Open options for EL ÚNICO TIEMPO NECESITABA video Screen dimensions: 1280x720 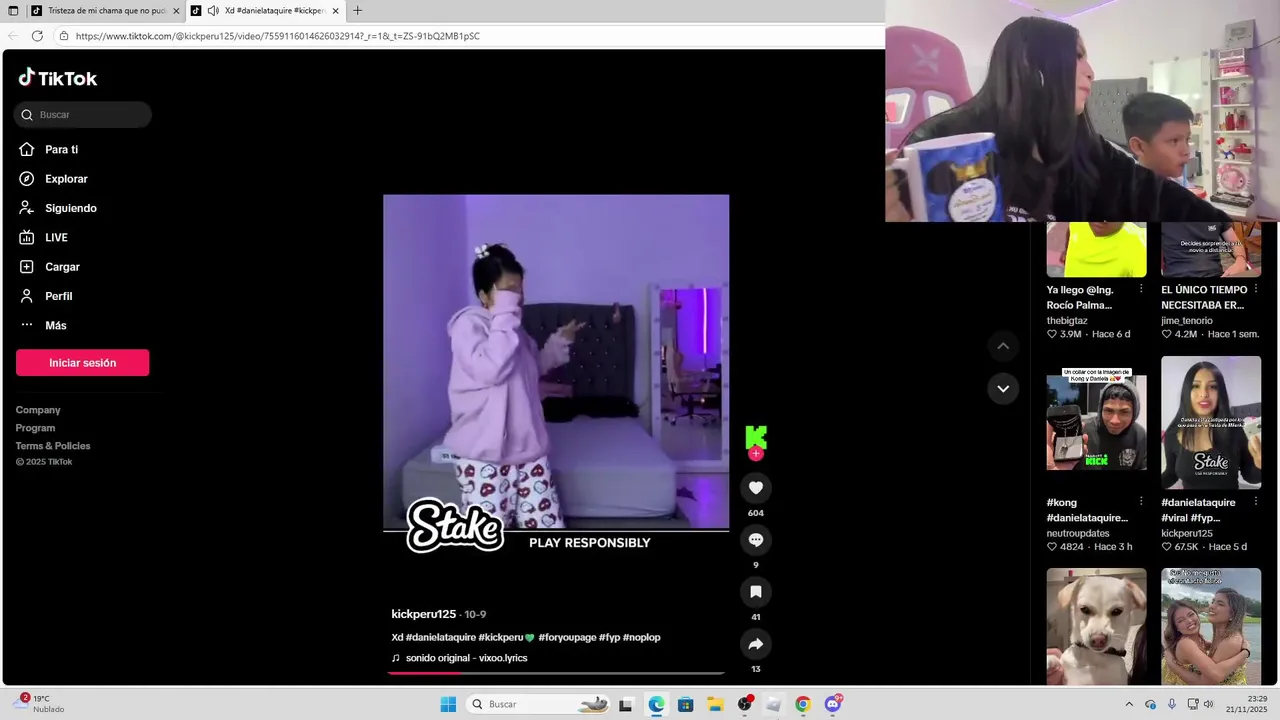click(1256, 290)
